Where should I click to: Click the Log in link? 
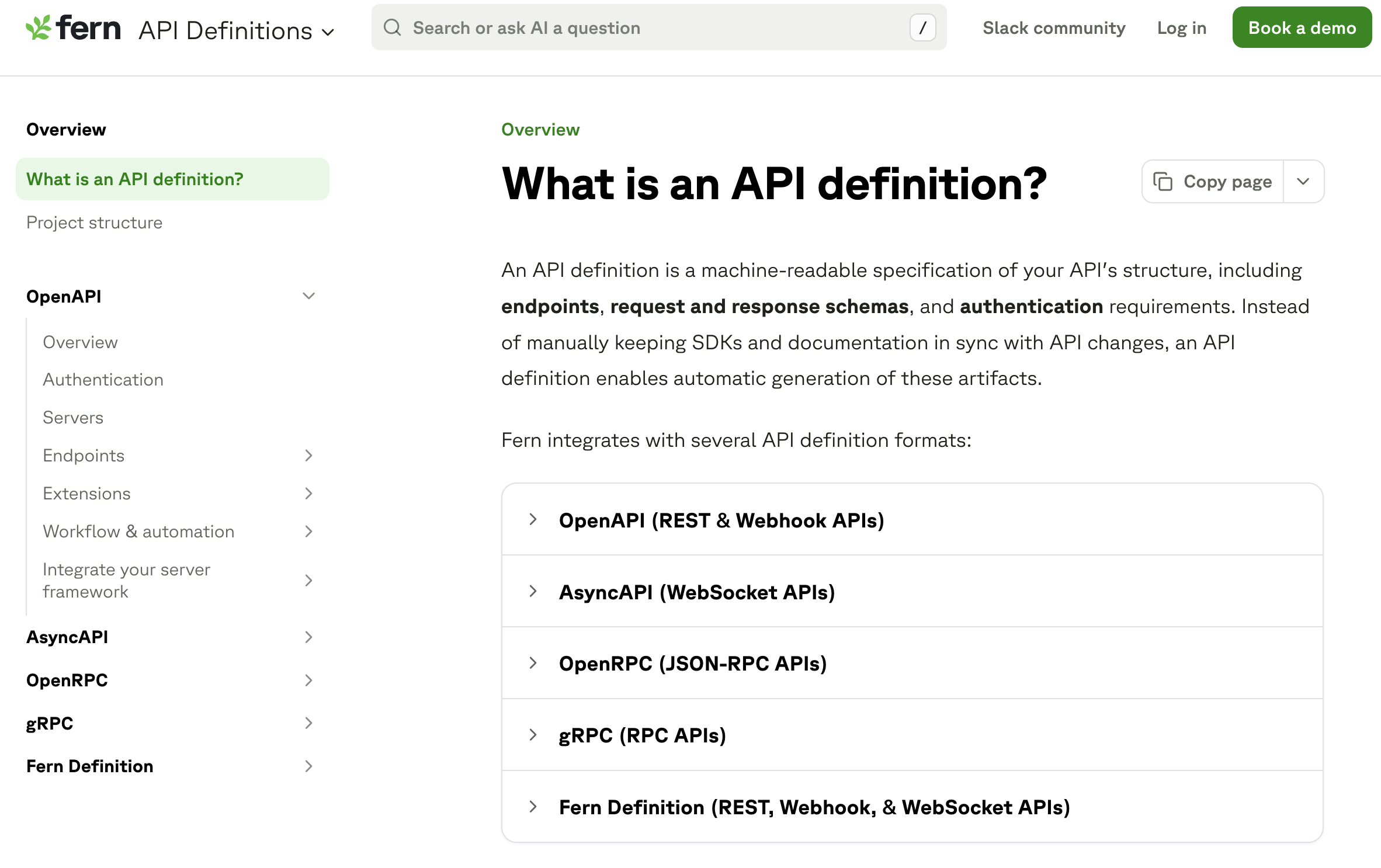1182,28
